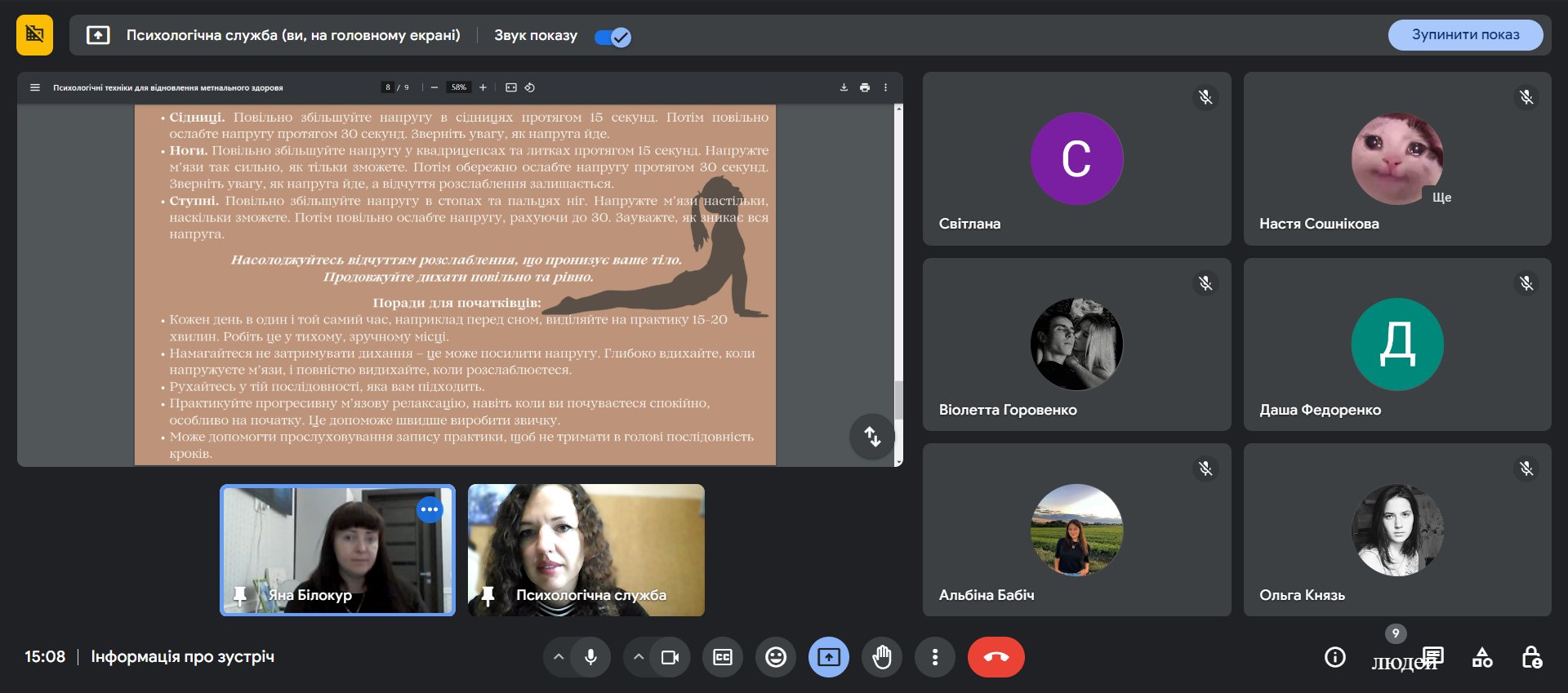End the call with red hang-up button
1568x693 pixels.
coord(996,657)
